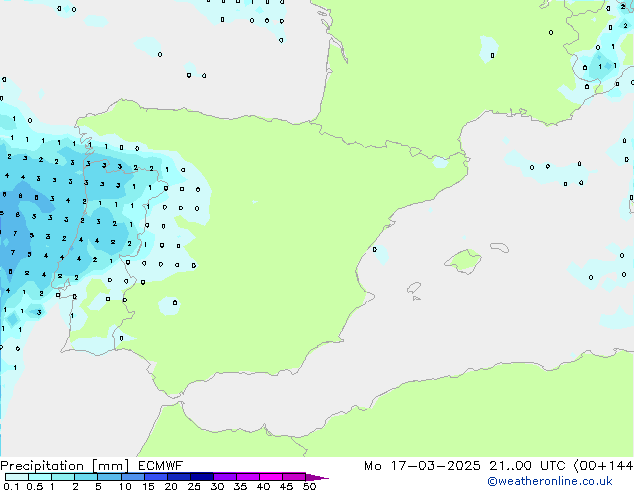The image size is (634, 490).
Task: Click the '10' legend scale label
Action: click(125, 486)
